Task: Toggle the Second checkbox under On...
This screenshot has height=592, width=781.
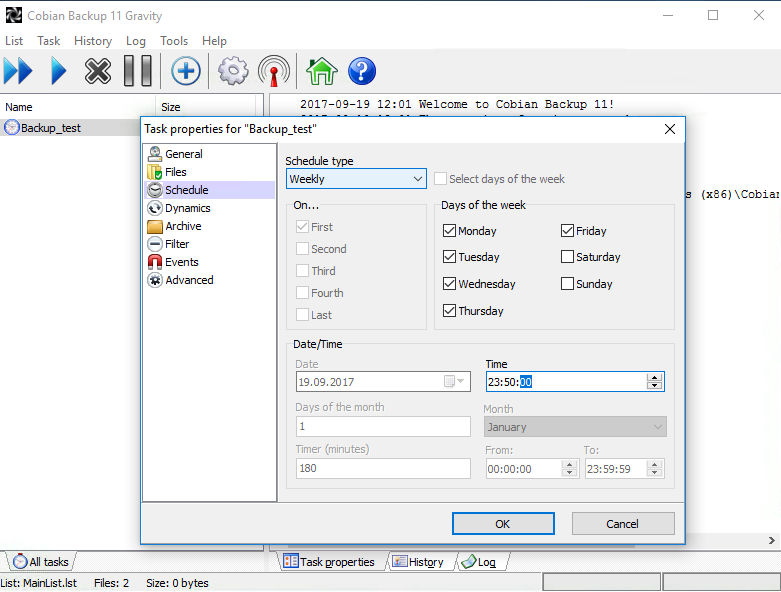Action: [x=302, y=249]
